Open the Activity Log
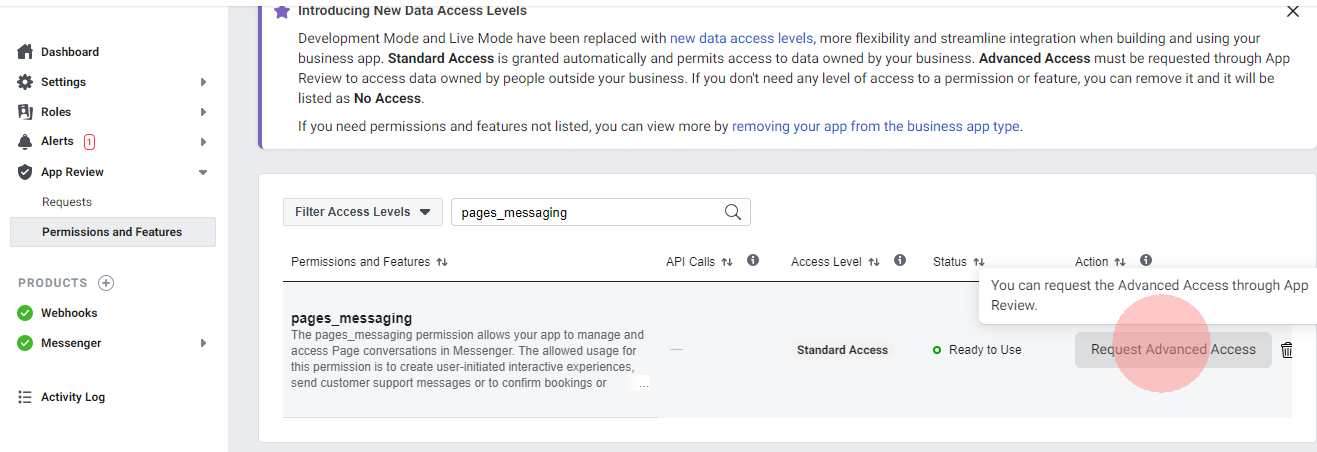The height and width of the screenshot is (452, 1317). coord(72,397)
